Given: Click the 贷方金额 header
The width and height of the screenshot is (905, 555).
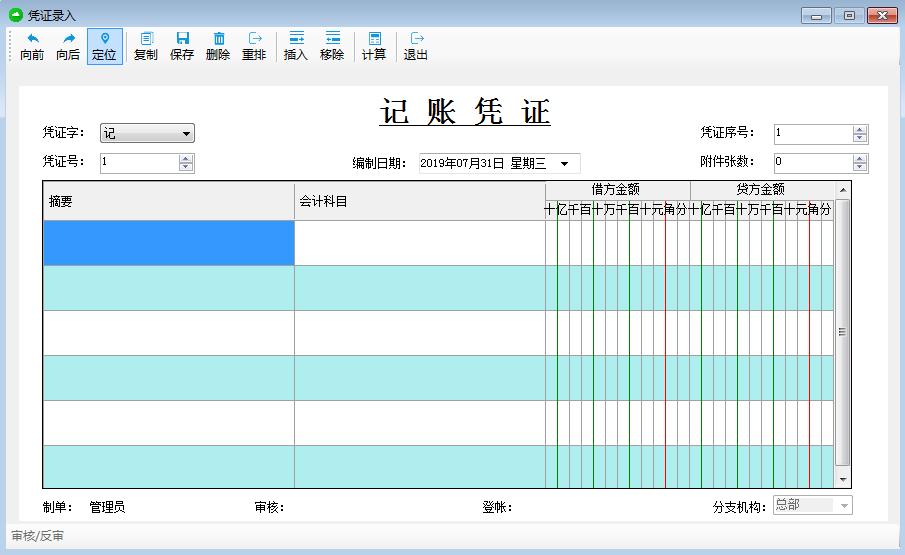Looking at the screenshot, I should click(x=761, y=189).
